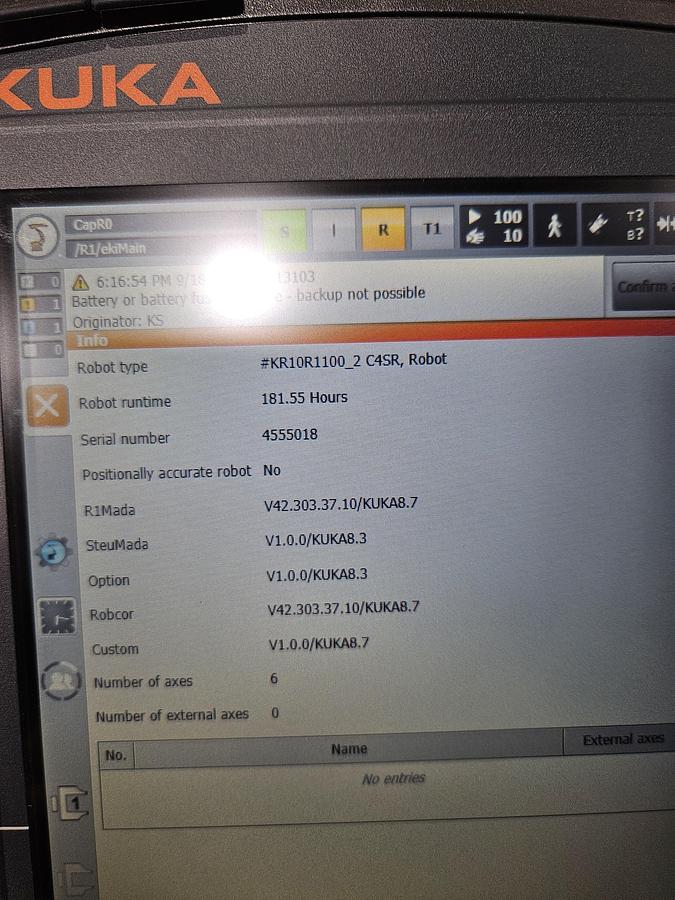
Task: Click the bottom white message counter
Action: pyautogui.click(x=42, y=349)
